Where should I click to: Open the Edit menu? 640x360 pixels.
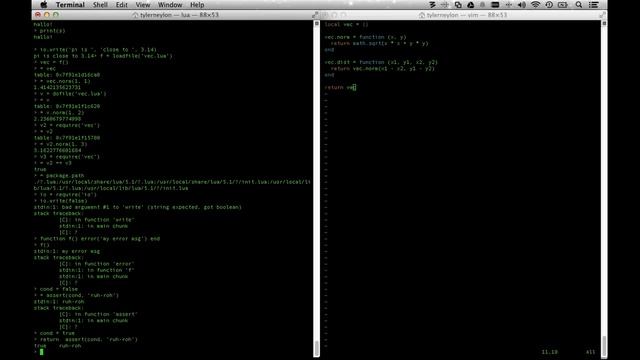122,5
